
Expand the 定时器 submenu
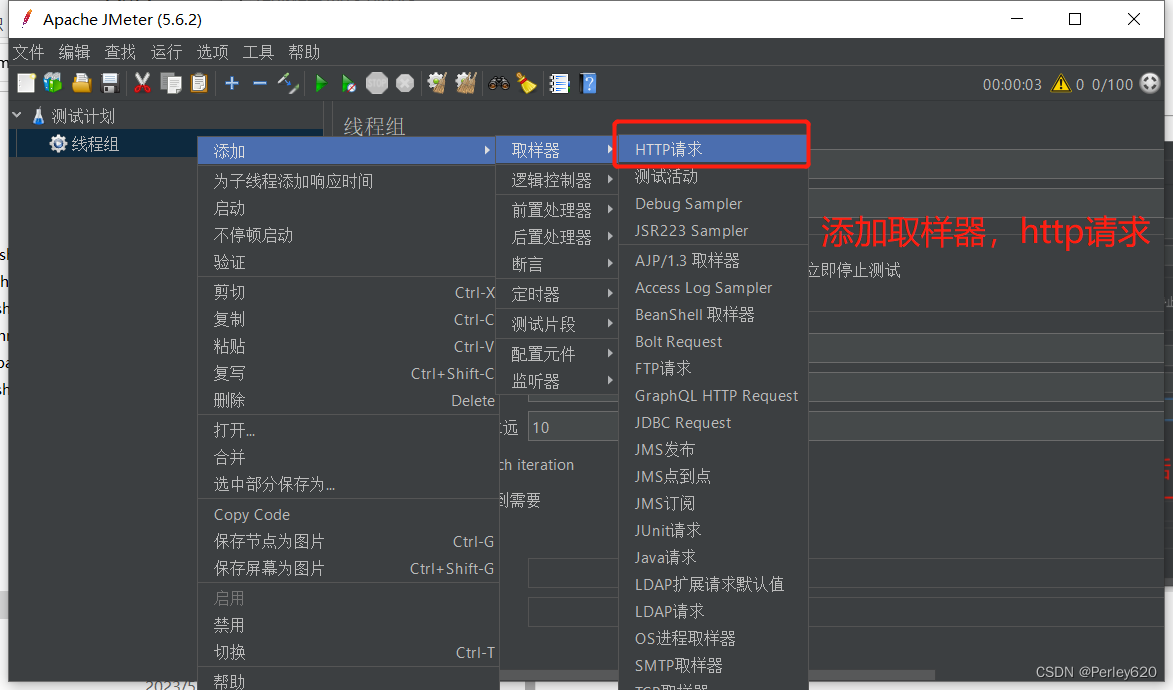557,294
